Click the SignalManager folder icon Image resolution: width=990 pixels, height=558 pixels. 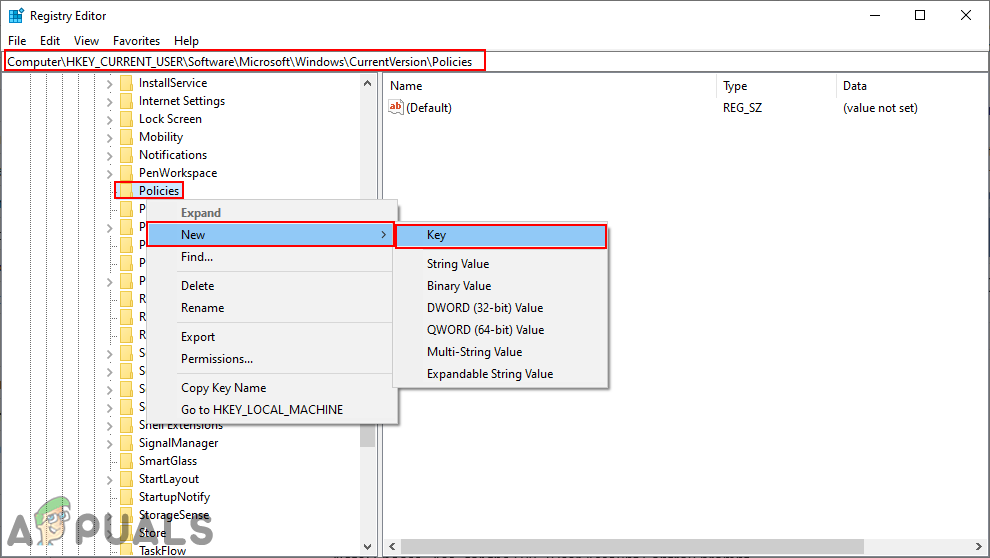[126, 443]
